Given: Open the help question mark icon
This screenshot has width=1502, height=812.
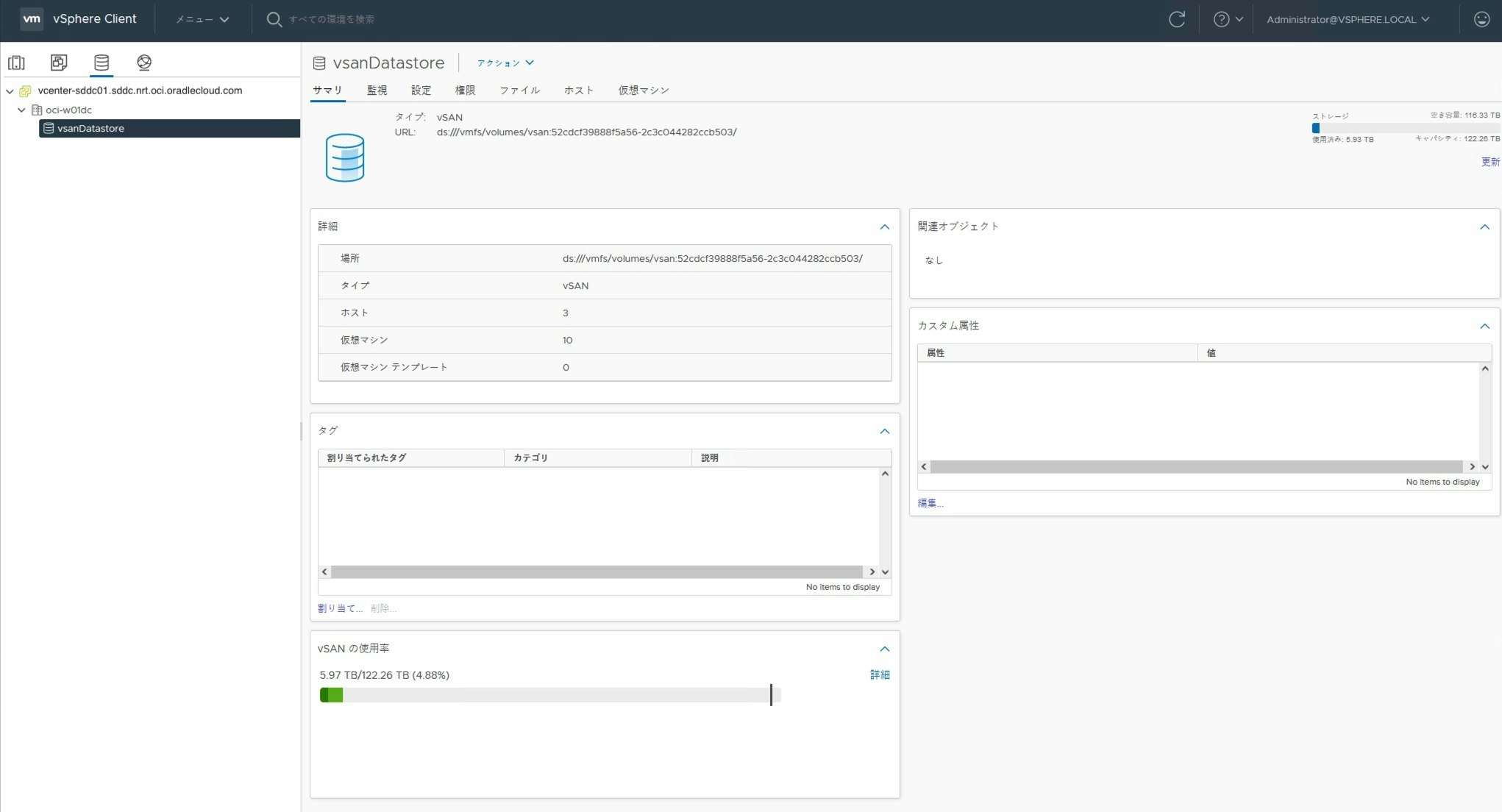Looking at the screenshot, I should pyautogui.click(x=1221, y=20).
